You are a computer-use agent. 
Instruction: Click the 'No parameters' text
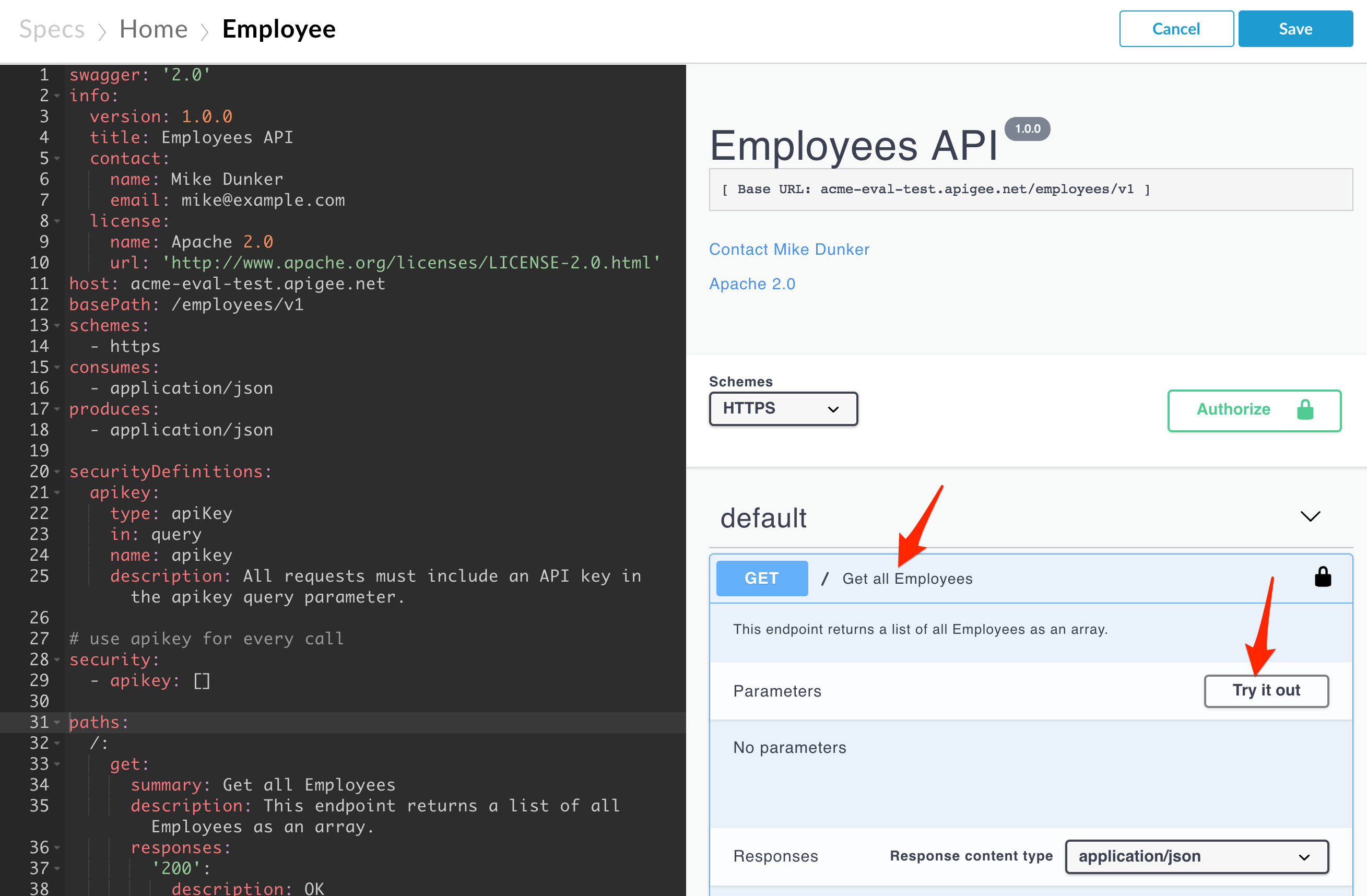789,748
